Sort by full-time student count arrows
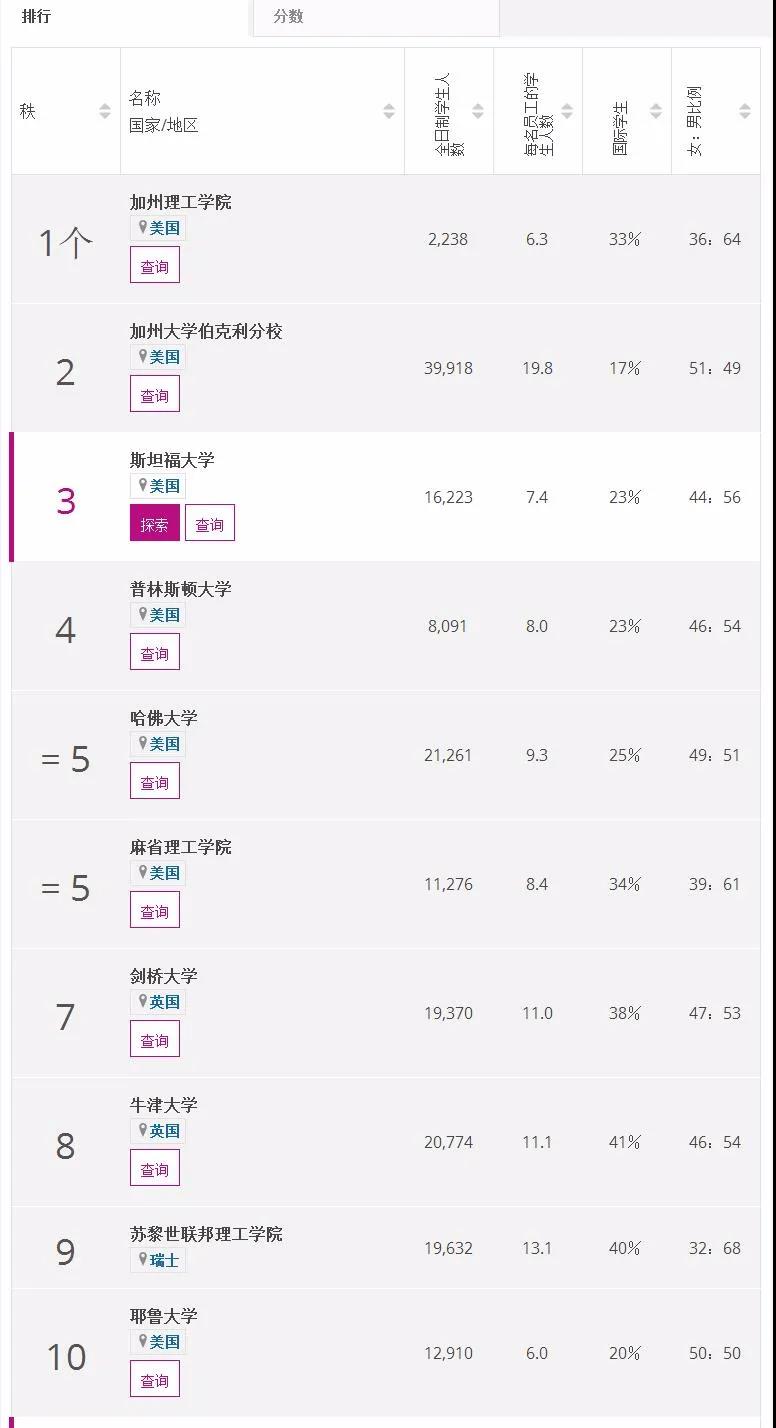The width and height of the screenshot is (776, 1428). coord(478,111)
